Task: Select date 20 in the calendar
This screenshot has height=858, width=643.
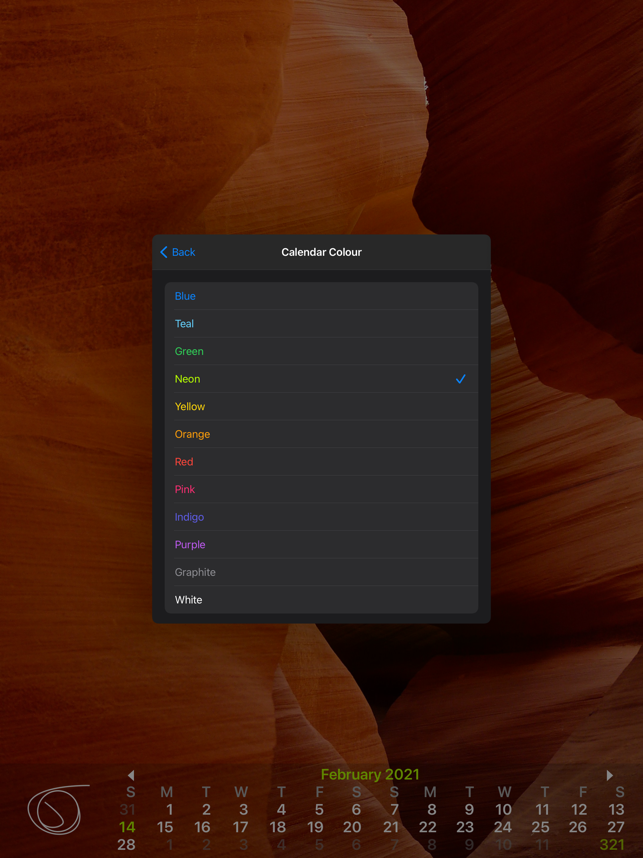Action: (x=352, y=827)
